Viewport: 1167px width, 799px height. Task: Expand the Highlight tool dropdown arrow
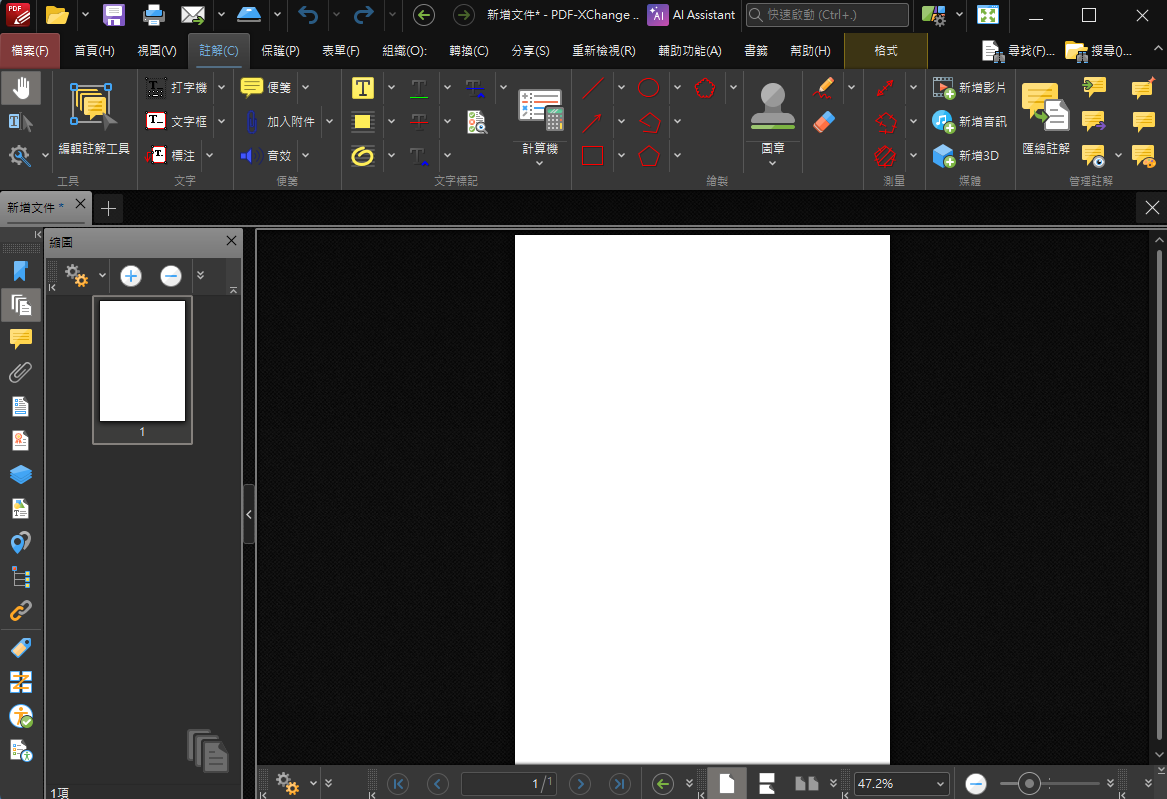[391, 88]
